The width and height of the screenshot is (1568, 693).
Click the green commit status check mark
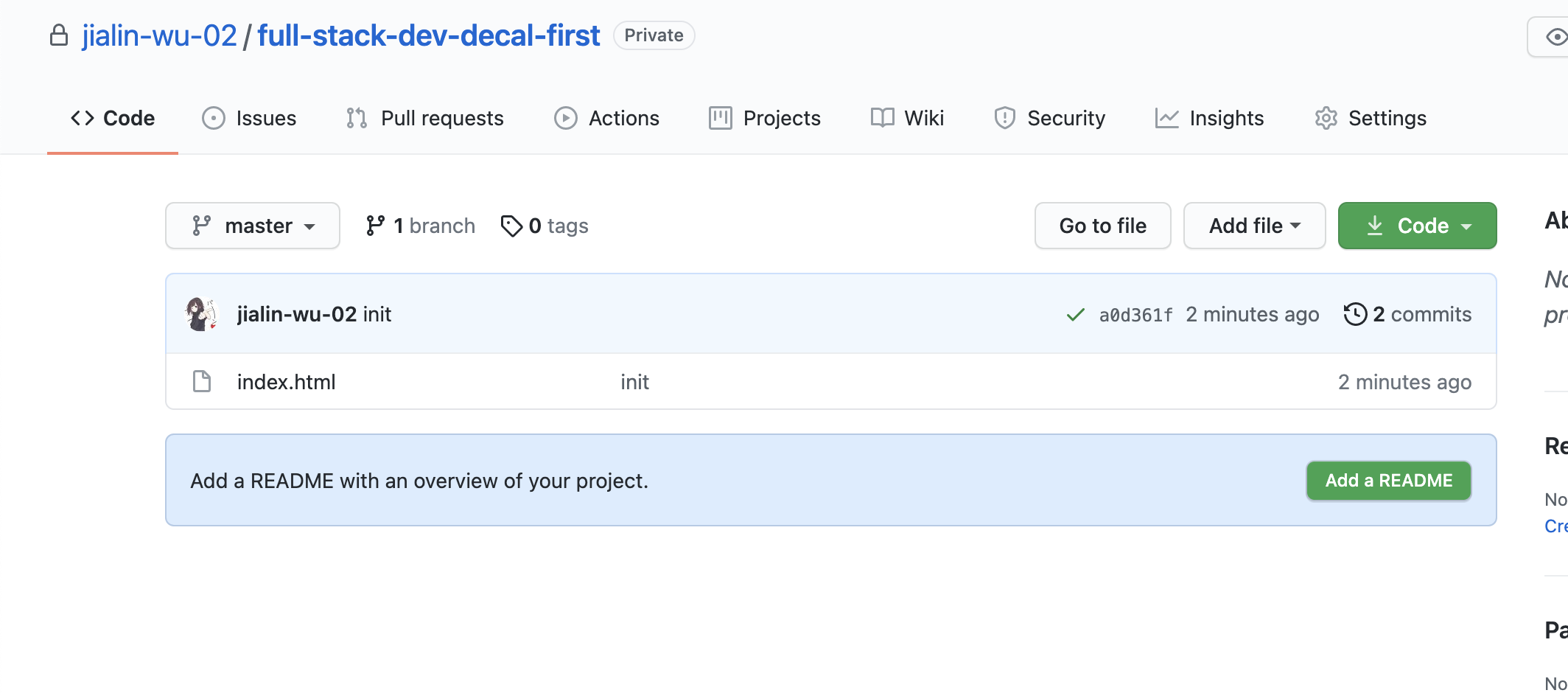1076,315
